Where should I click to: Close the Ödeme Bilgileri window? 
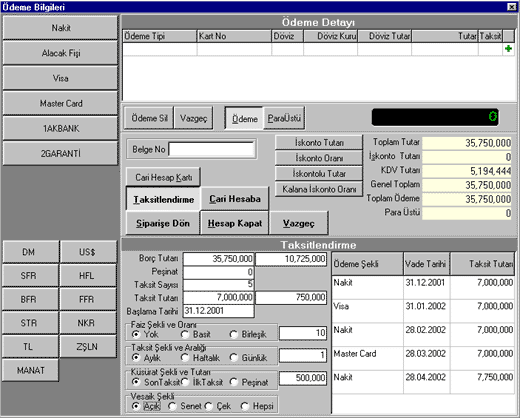(x=512, y=7)
